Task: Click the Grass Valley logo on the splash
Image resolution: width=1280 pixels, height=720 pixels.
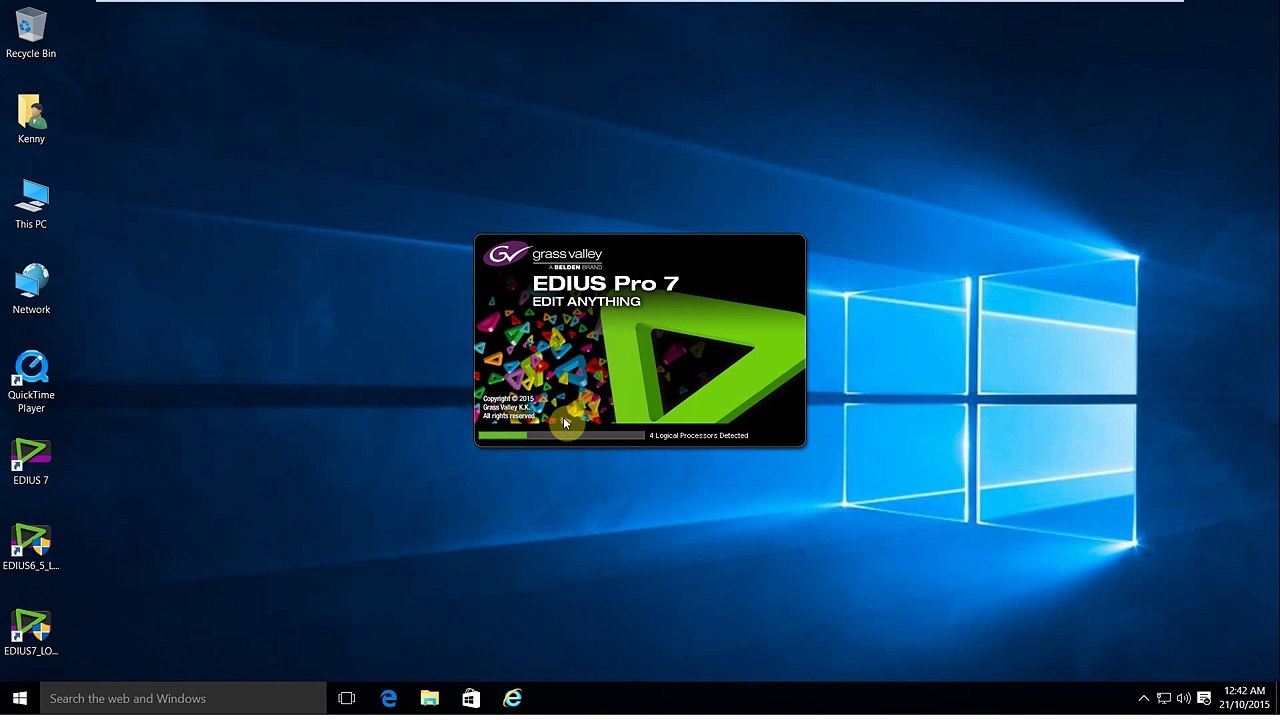Action: tap(544, 255)
